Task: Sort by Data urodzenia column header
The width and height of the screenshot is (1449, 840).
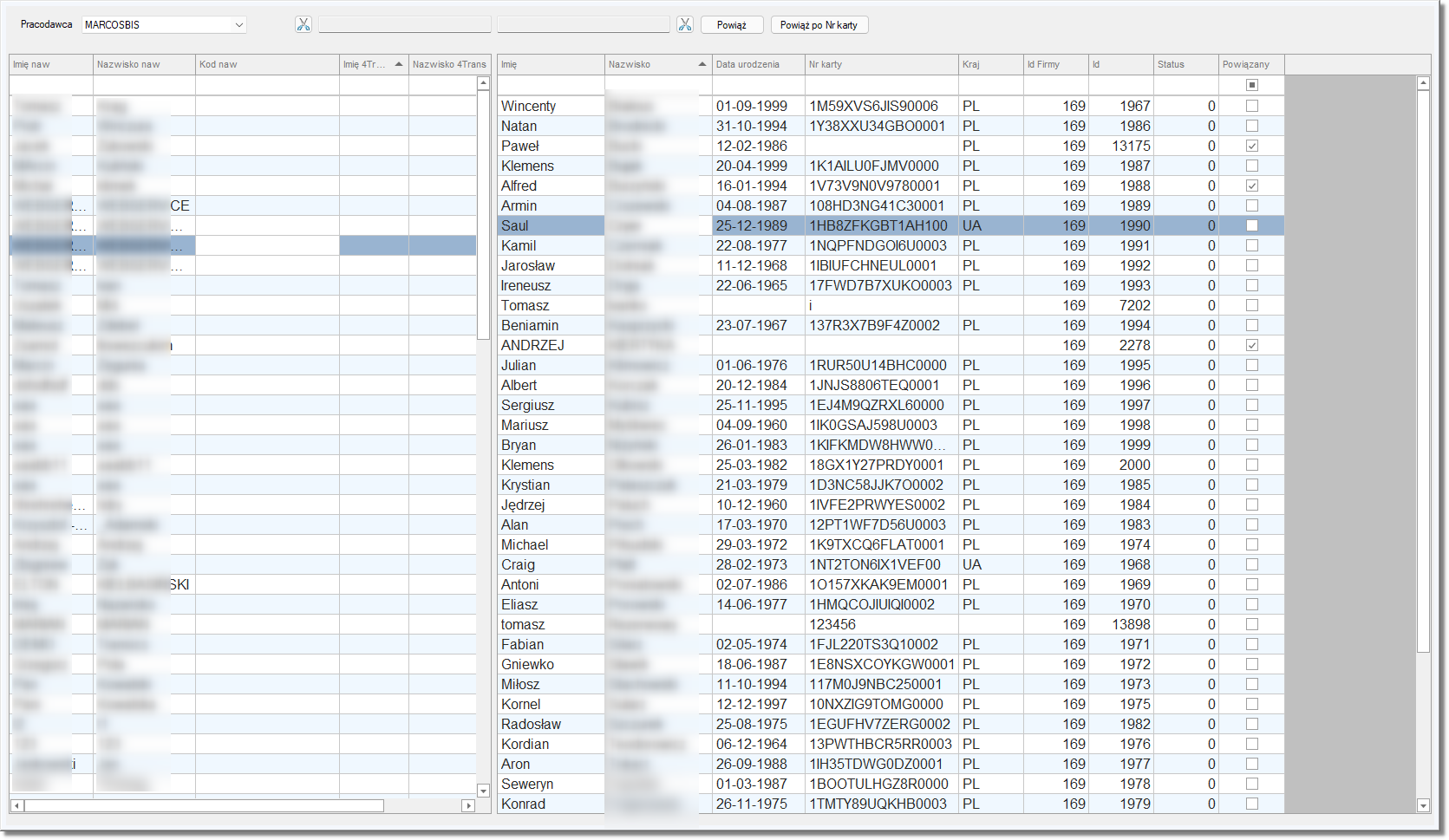Action: 759,64
